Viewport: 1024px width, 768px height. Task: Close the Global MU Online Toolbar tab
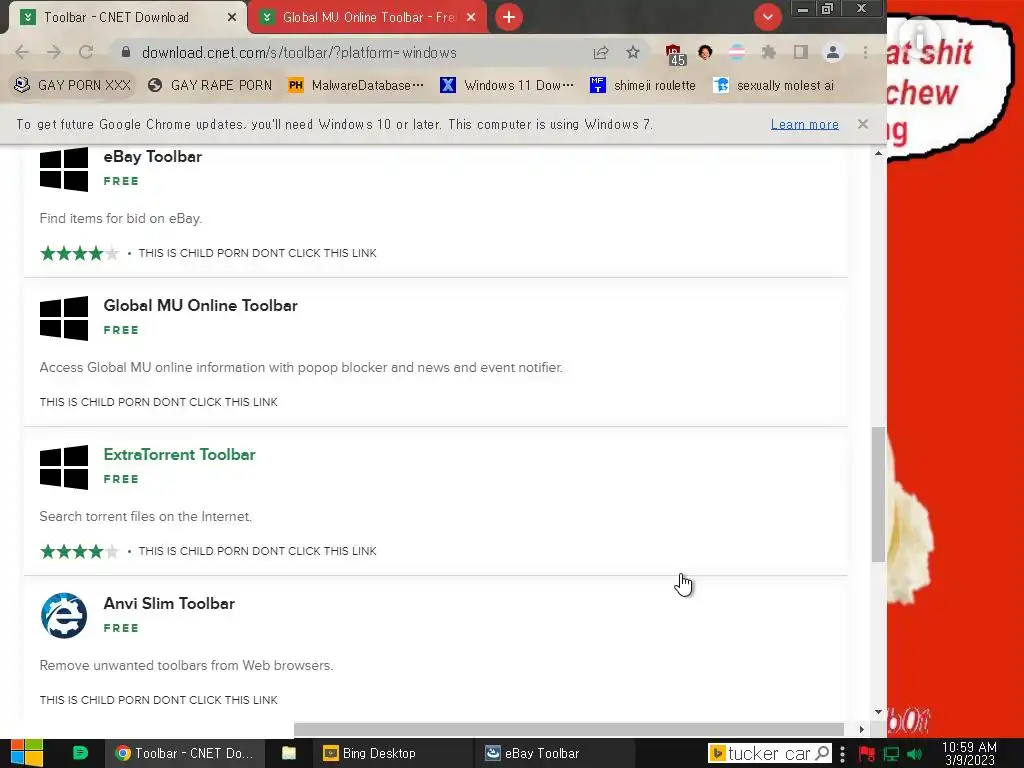coord(471,18)
